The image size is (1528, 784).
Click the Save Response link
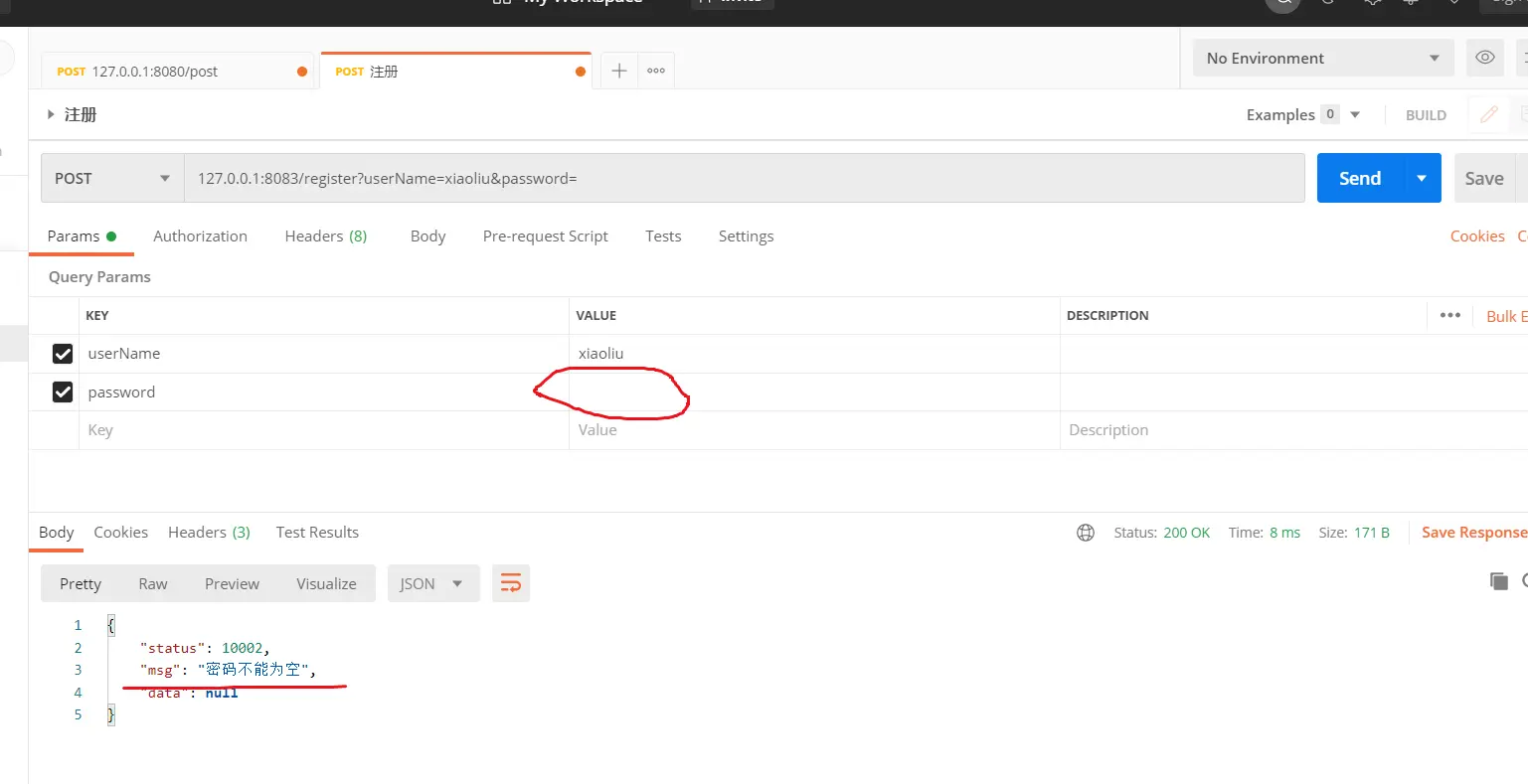pos(1474,533)
